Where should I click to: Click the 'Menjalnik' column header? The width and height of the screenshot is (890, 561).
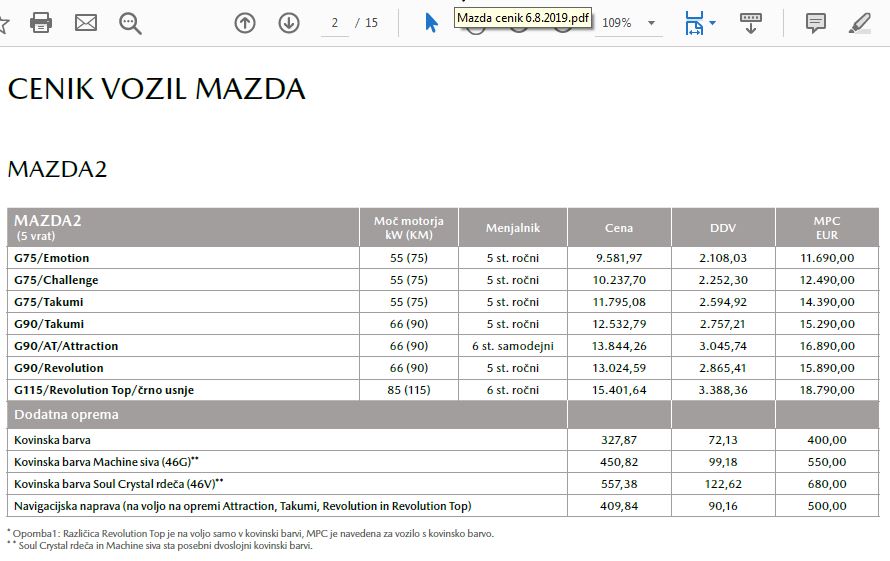point(513,228)
